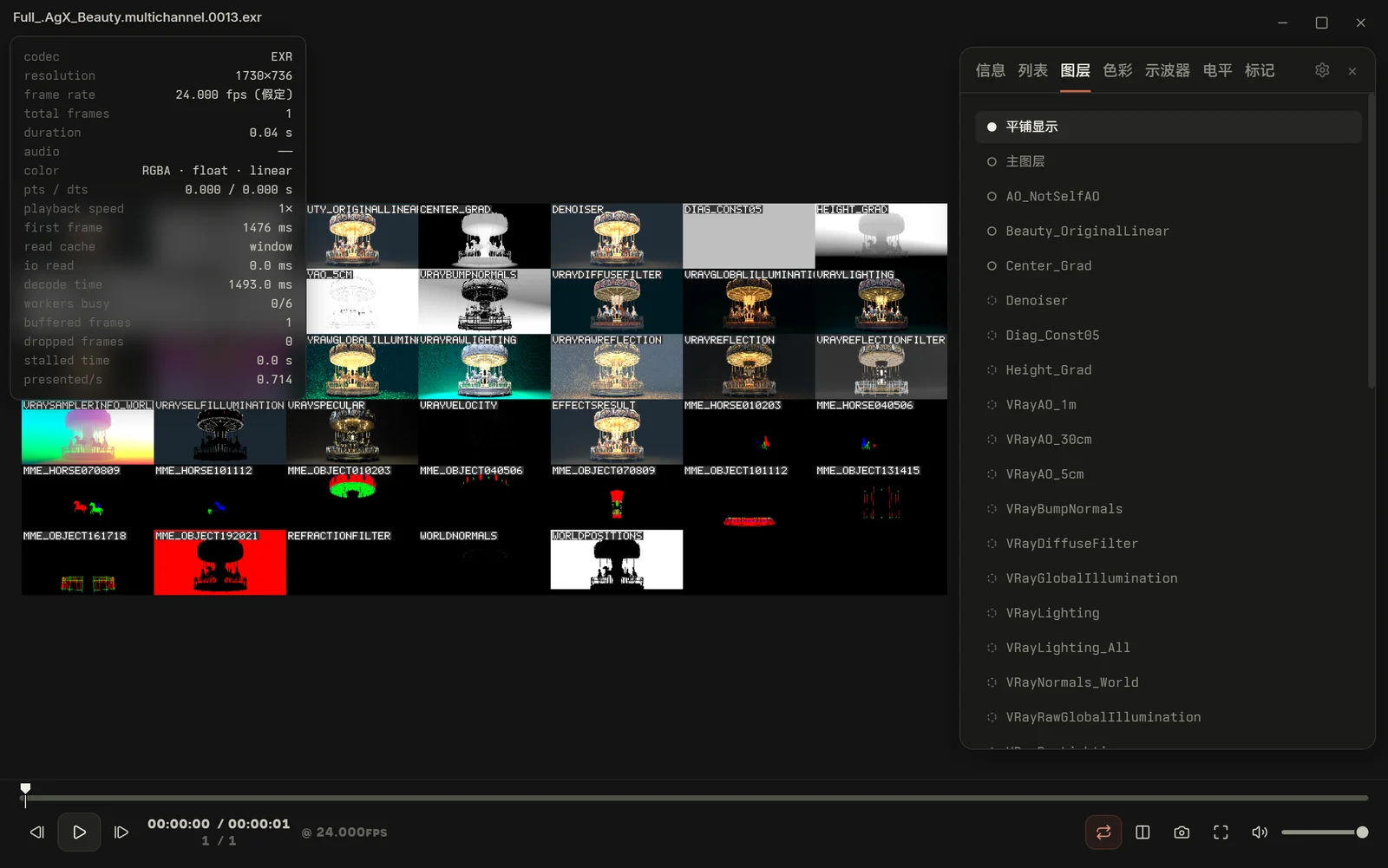Choose the VRayAO_1m layer
The image size is (1388, 868).
point(1169,404)
